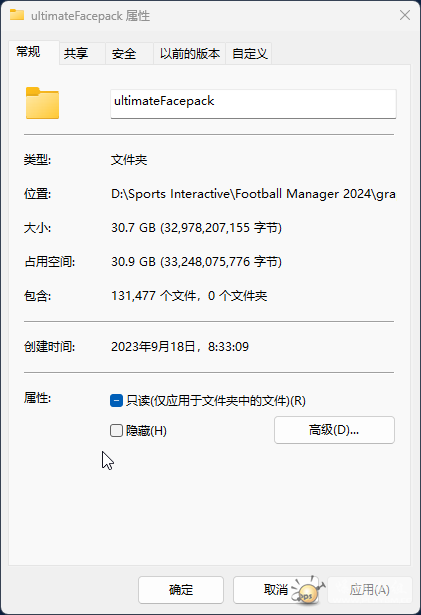The height and width of the screenshot is (615, 421).
Task: Close the 属性 dialog with the X
Action: click(405, 15)
